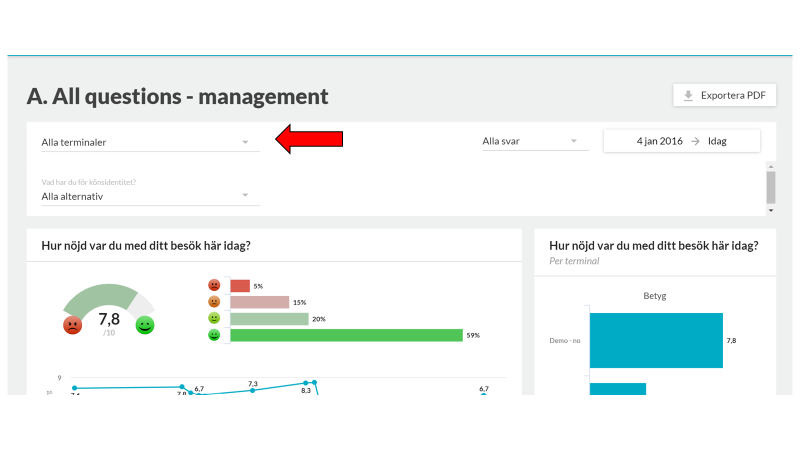Expand the Alla alternativ dropdown
800x450 pixels.
(151, 196)
